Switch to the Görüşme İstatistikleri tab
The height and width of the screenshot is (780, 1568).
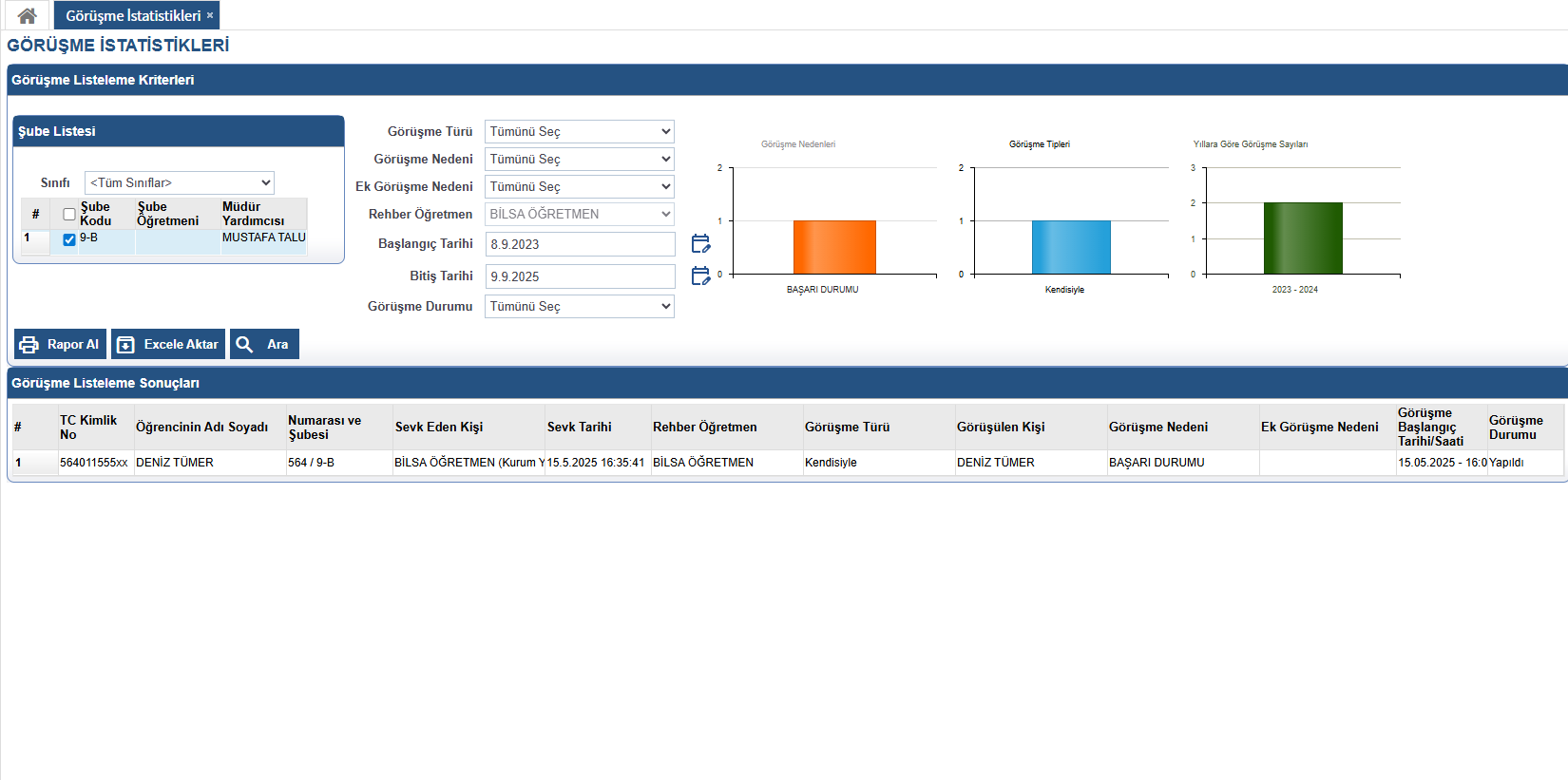132,15
